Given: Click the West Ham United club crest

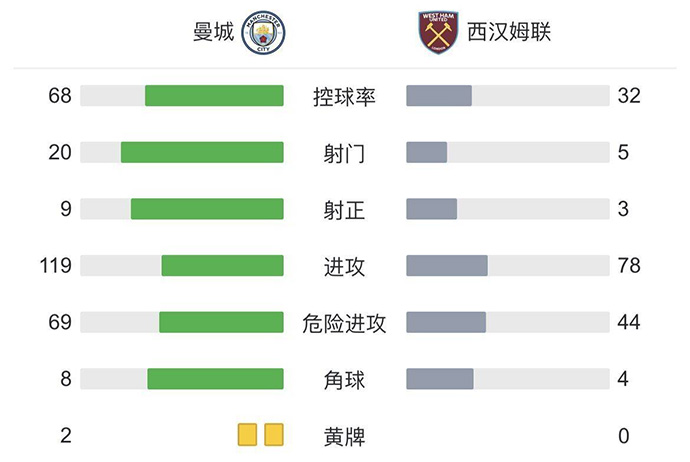Looking at the screenshot, I should pyautogui.click(x=437, y=33).
